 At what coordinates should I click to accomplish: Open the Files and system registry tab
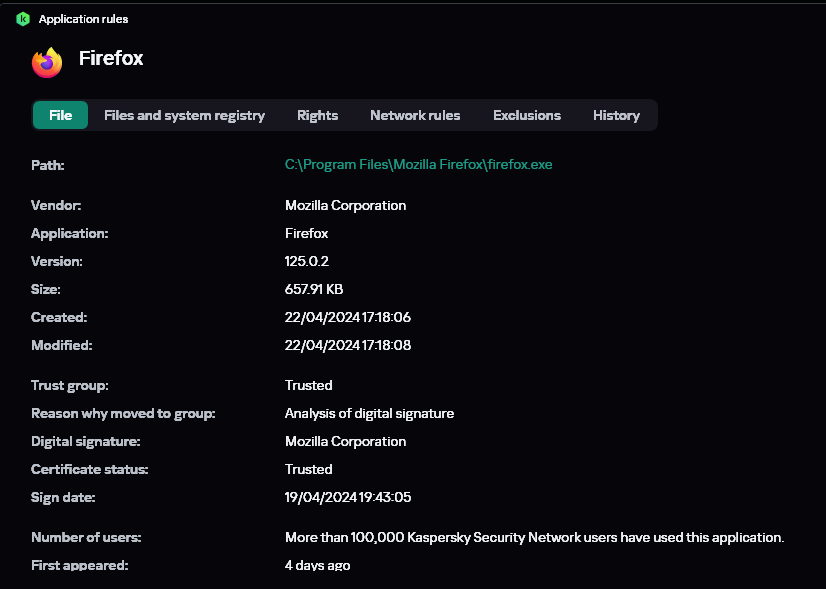[x=184, y=115]
